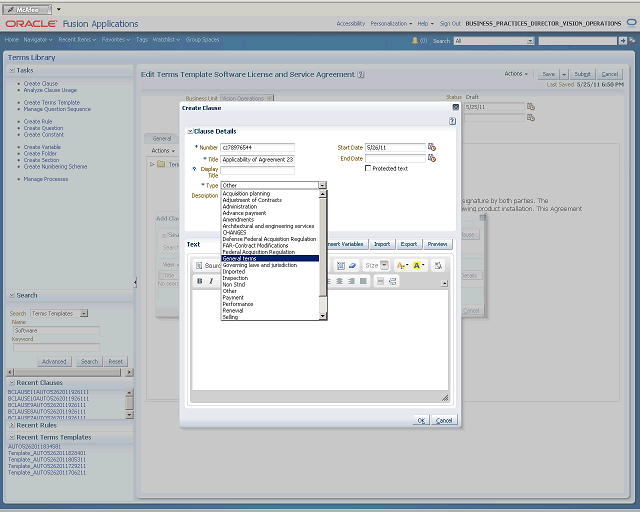Click OK in Create Clause dialog
This screenshot has height=512, width=640.
click(421, 420)
